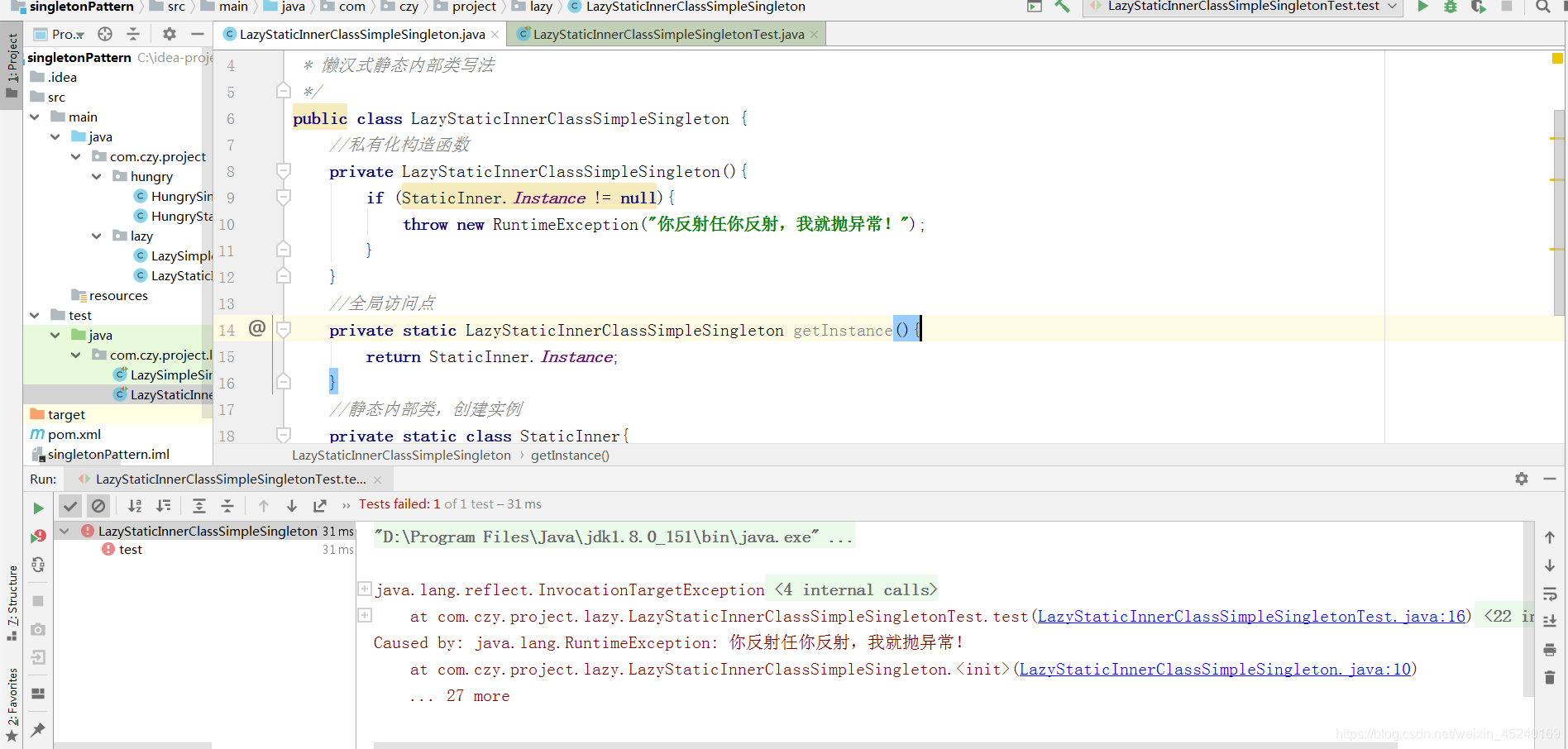This screenshot has width=1568, height=749.
Task: Select singletonPattern.iml file
Action: (x=108, y=455)
